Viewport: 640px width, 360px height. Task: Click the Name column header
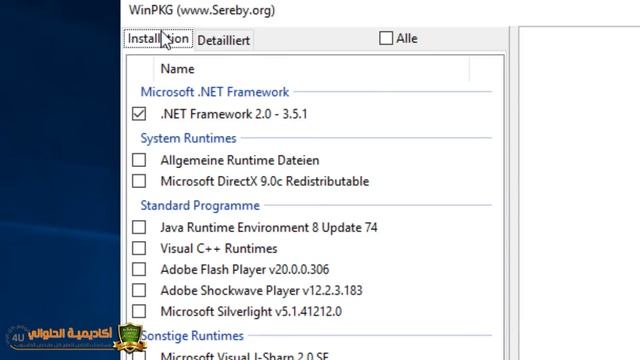point(311,69)
